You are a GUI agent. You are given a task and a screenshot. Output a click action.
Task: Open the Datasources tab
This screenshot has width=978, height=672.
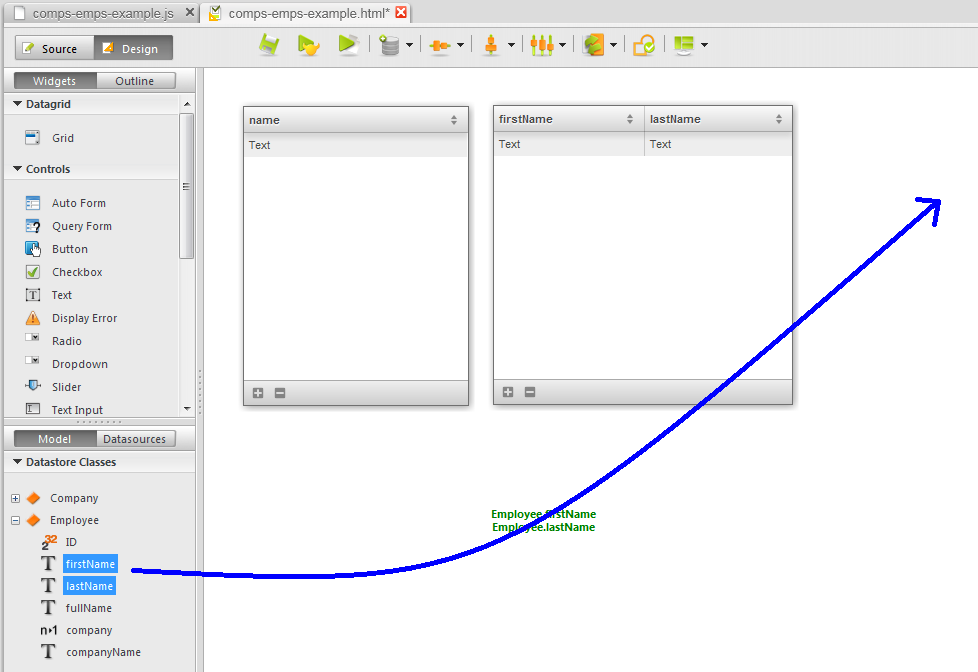(134, 439)
